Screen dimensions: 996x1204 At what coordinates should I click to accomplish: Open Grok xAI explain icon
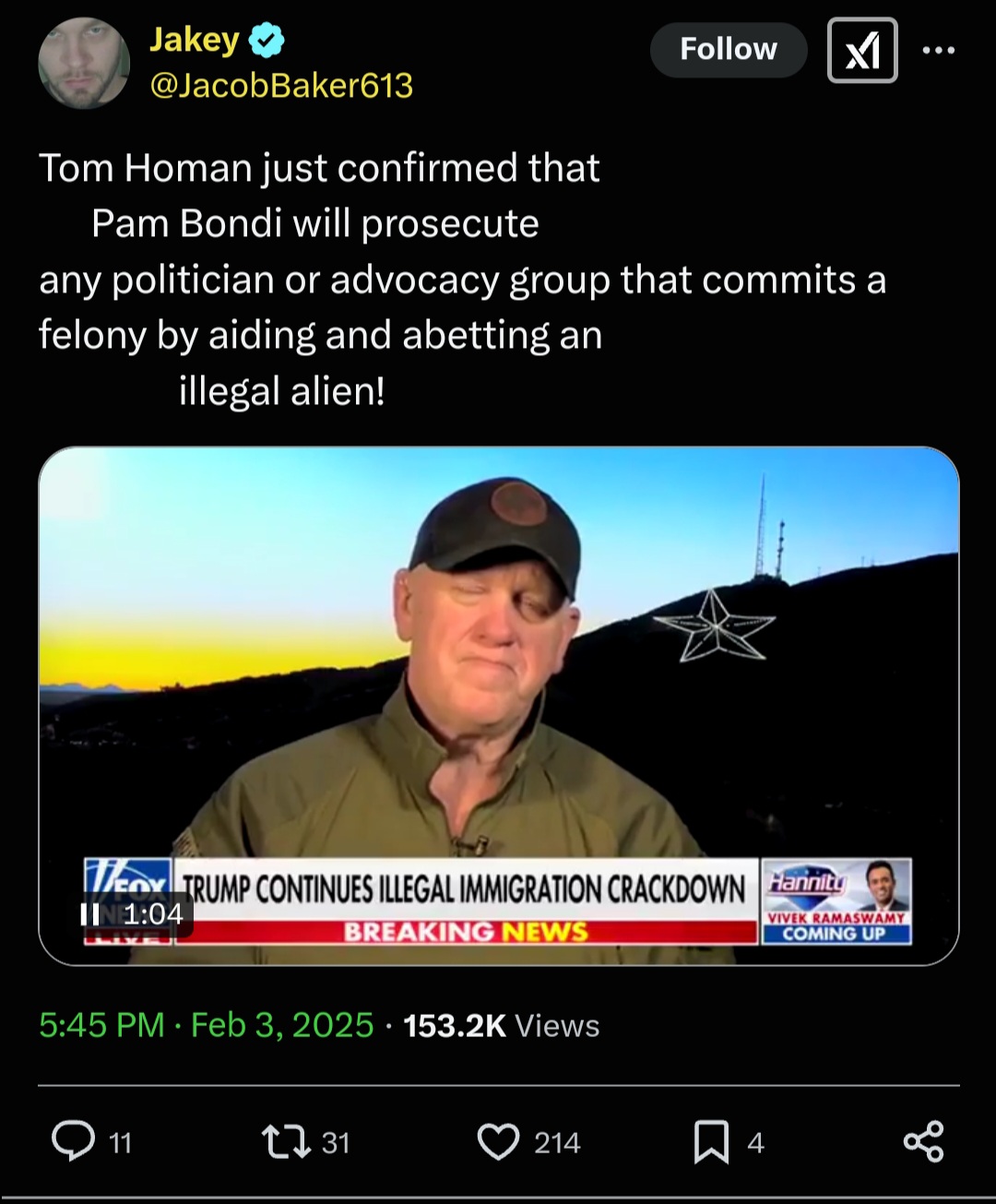[x=862, y=50]
